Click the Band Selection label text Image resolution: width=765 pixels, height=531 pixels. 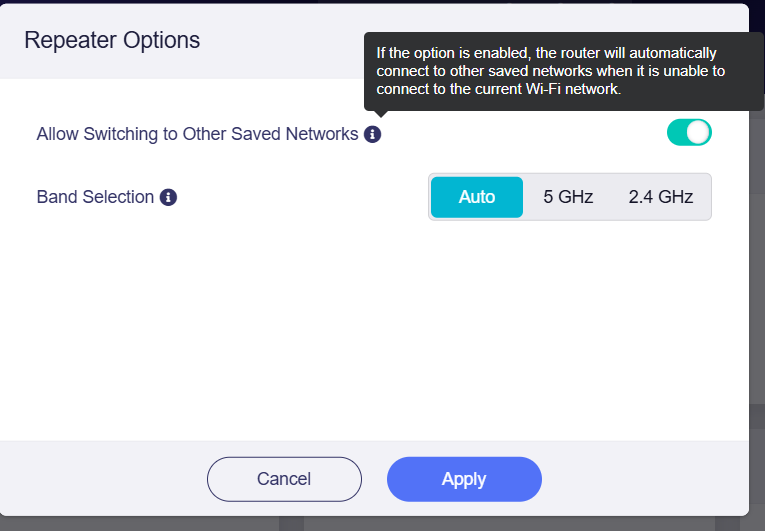click(95, 197)
